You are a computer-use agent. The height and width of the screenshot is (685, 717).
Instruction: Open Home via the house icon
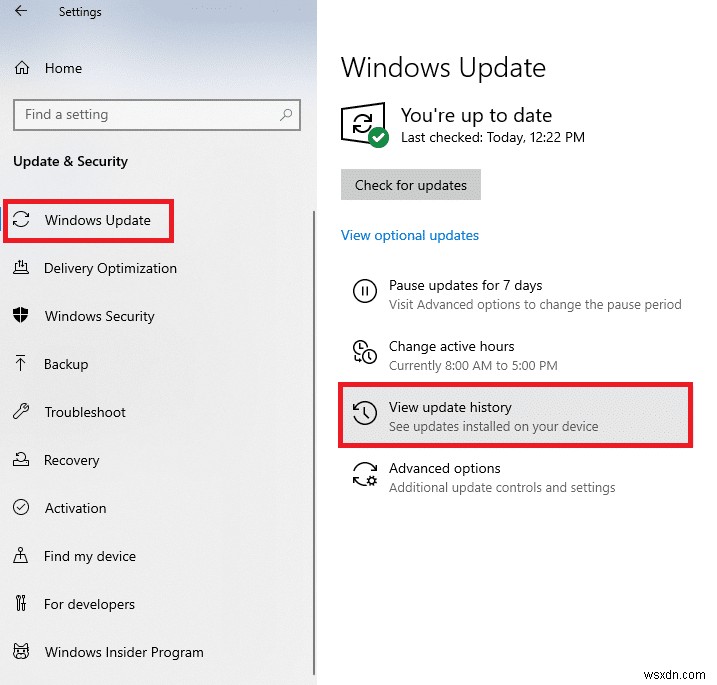21,68
